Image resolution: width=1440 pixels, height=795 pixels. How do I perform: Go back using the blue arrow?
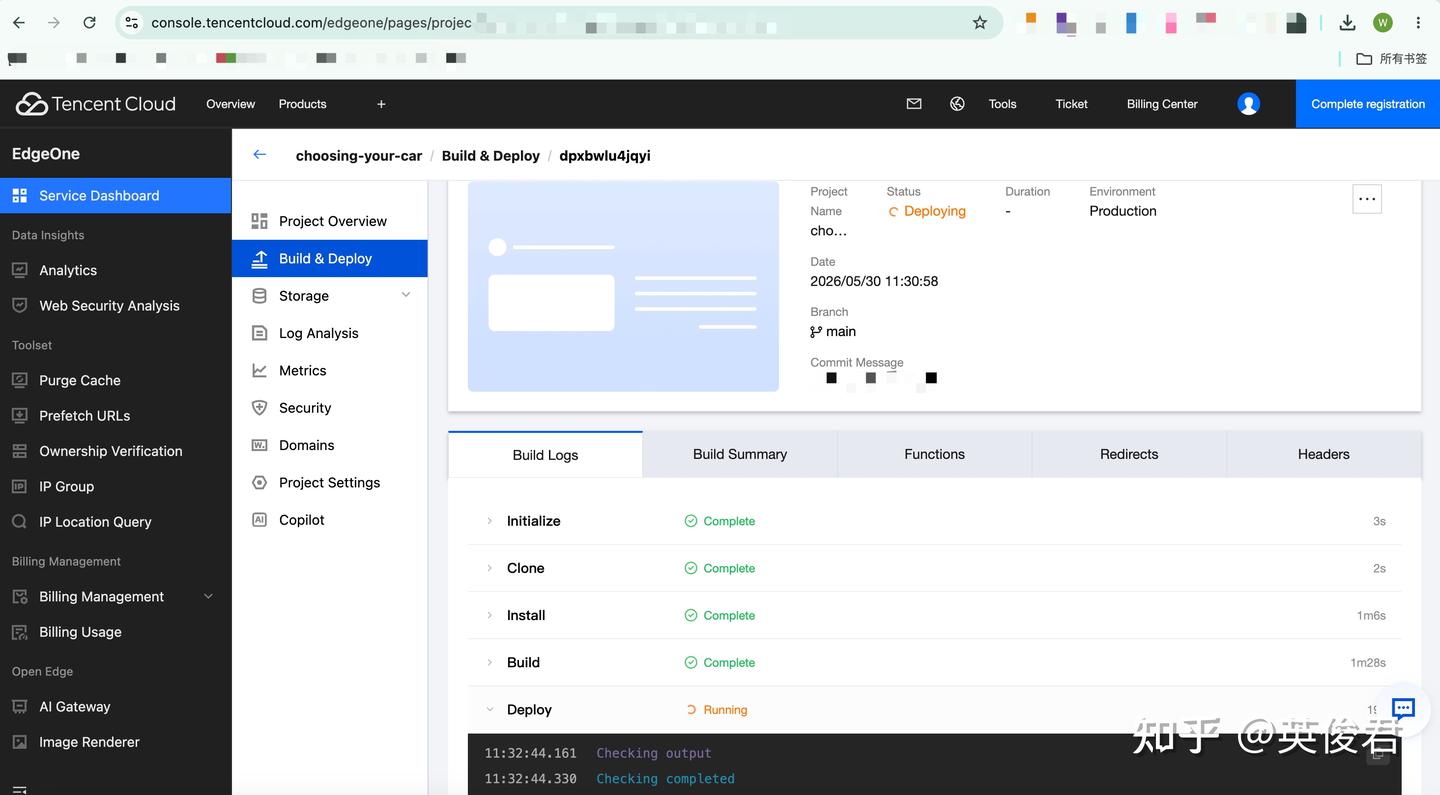coord(260,155)
